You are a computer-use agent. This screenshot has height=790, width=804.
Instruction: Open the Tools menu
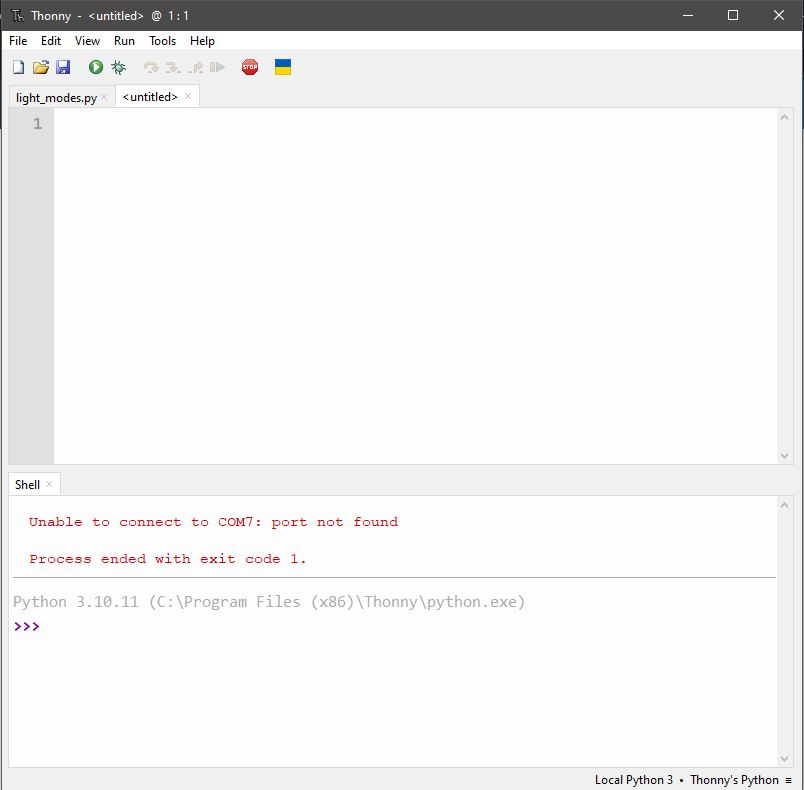pos(162,41)
